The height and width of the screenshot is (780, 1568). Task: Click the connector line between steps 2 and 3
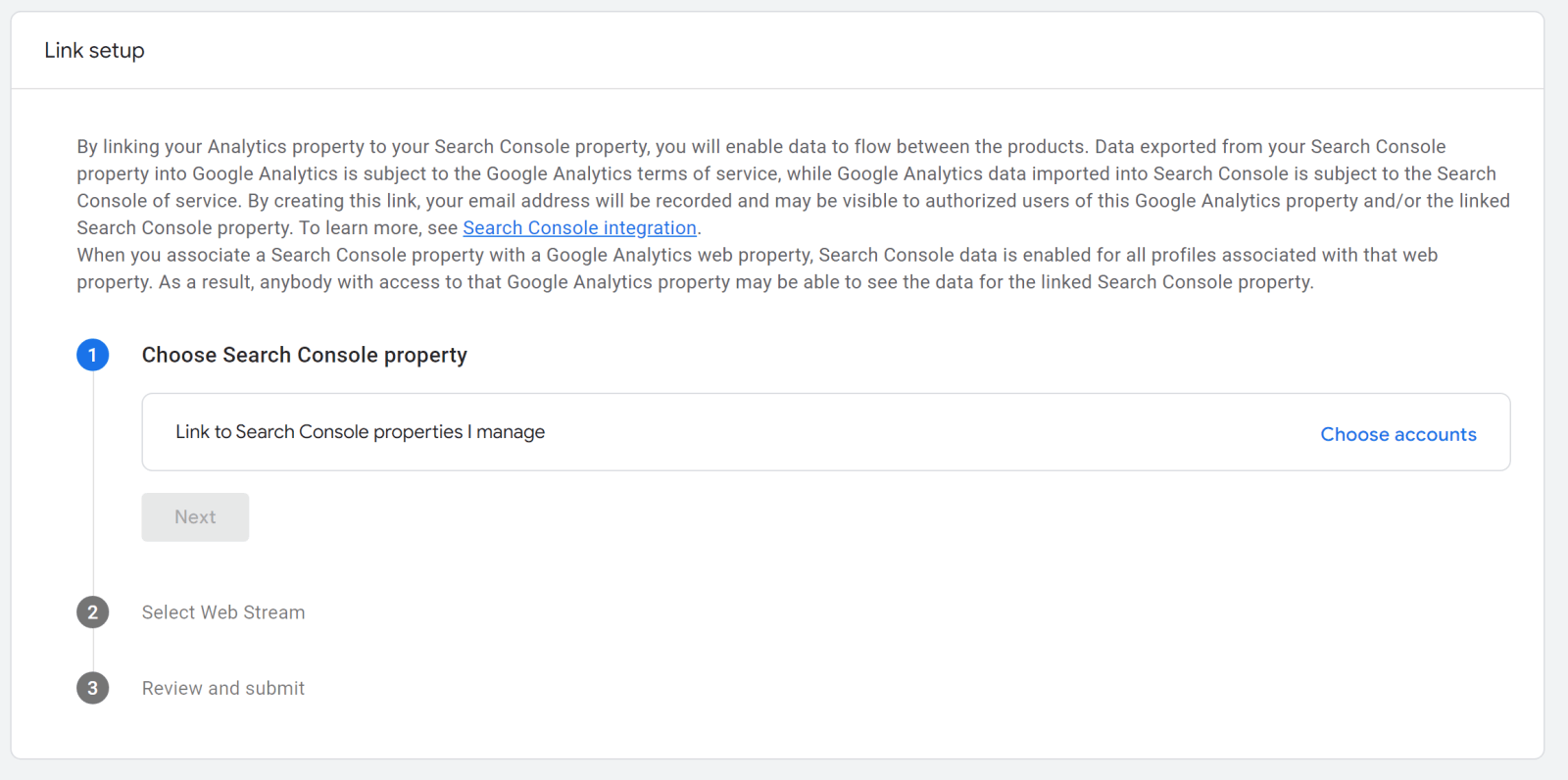pyautogui.click(x=93, y=650)
